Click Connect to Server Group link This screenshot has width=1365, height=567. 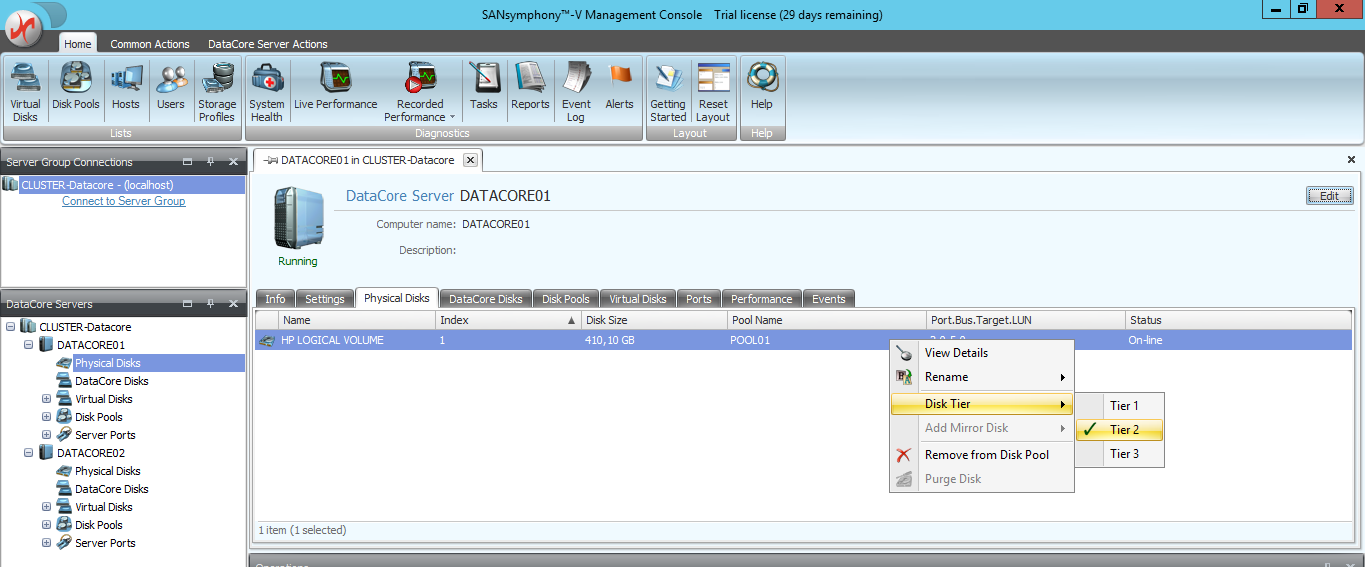(x=124, y=201)
